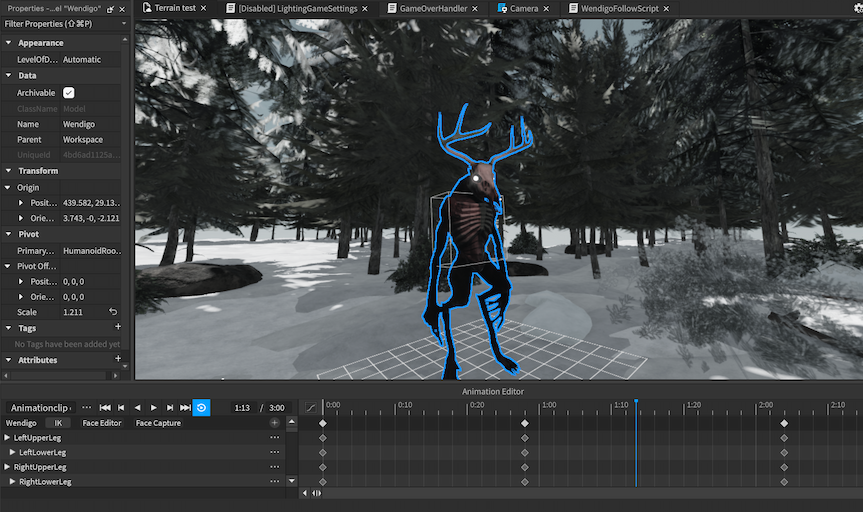Expand the Origin Position property
The image size is (863, 512).
tap(21, 203)
